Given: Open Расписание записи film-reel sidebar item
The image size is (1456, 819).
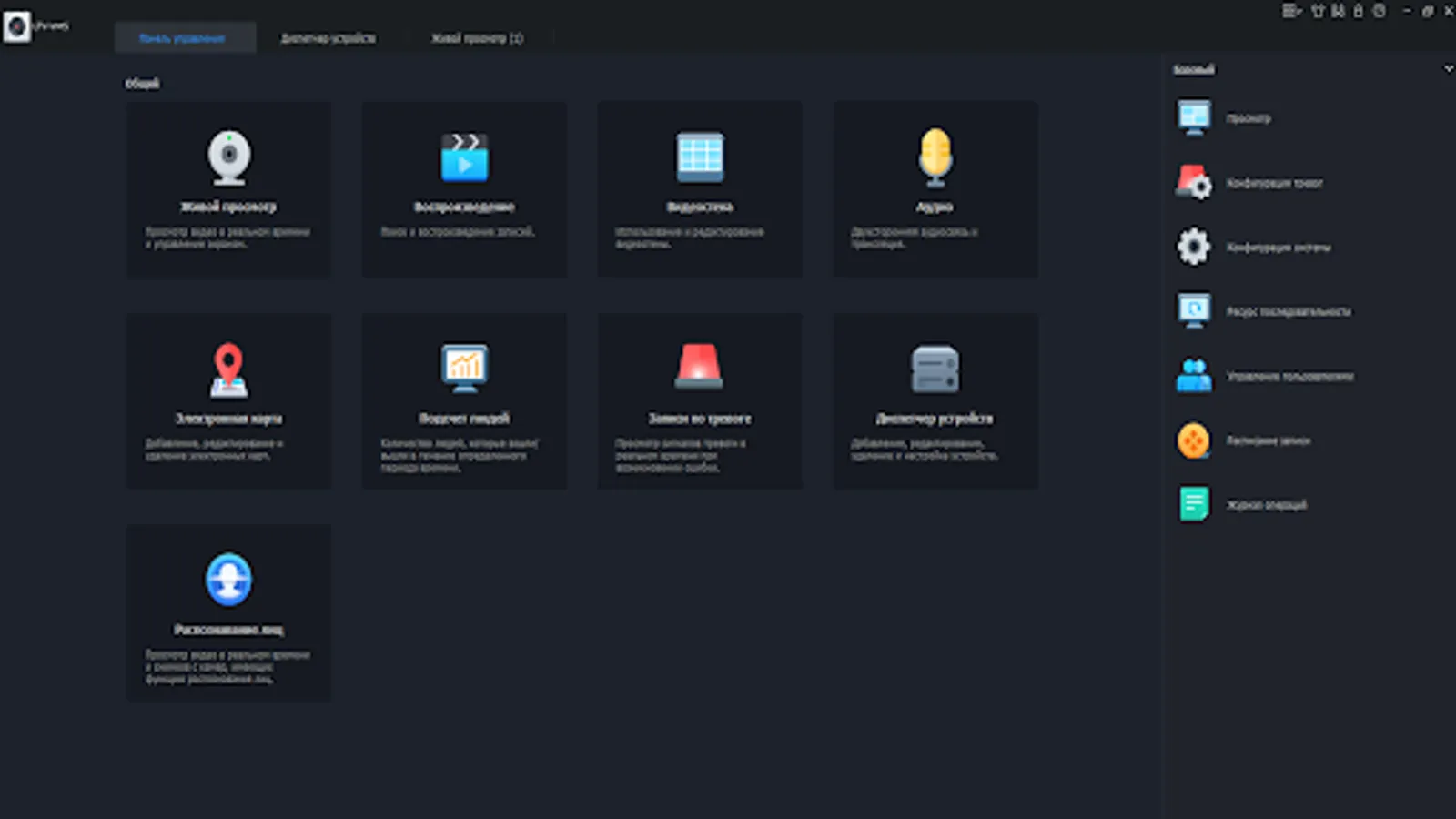Looking at the screenshot, I should click(x=1243, y=440).
